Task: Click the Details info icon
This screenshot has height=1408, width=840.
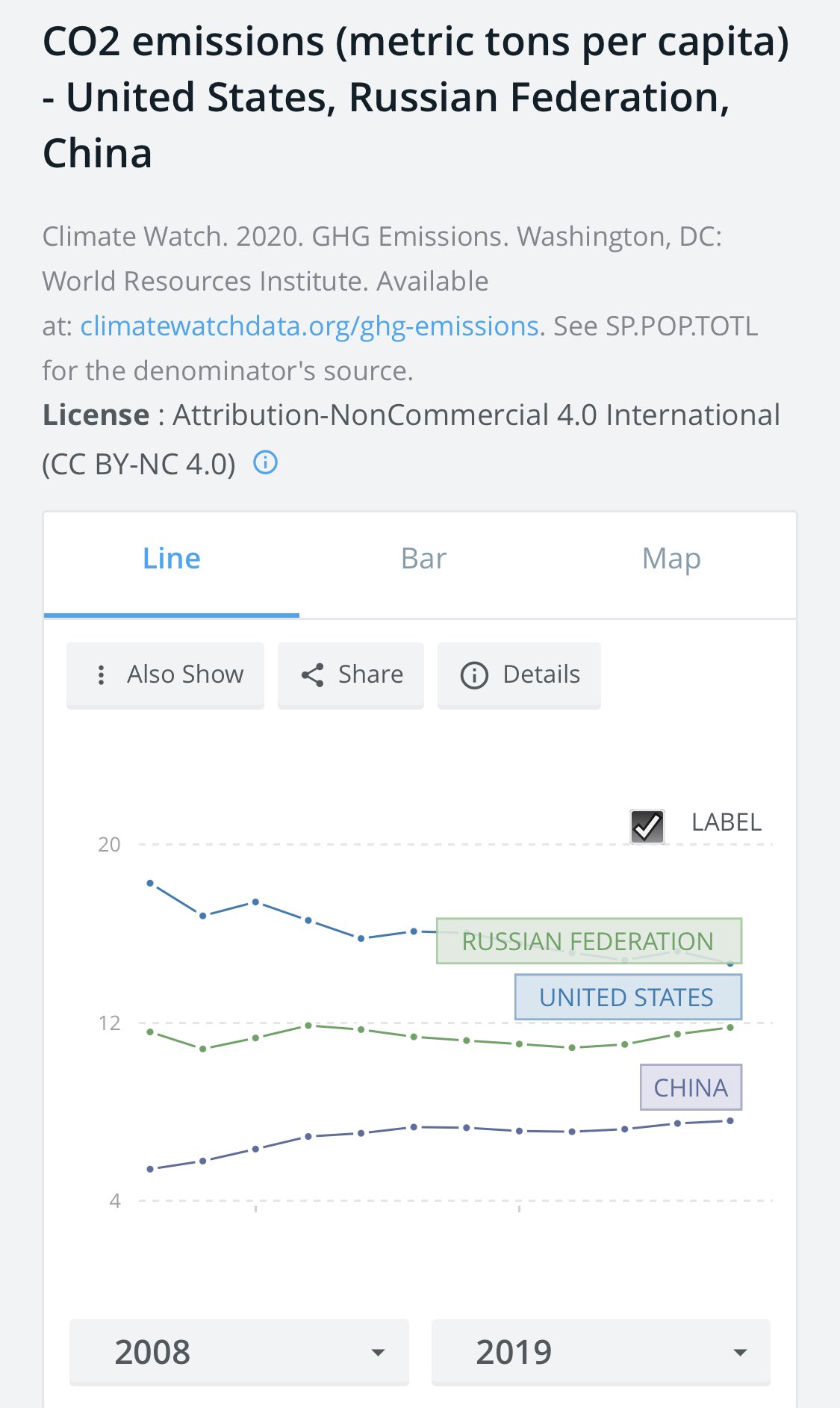Action: 474,675
